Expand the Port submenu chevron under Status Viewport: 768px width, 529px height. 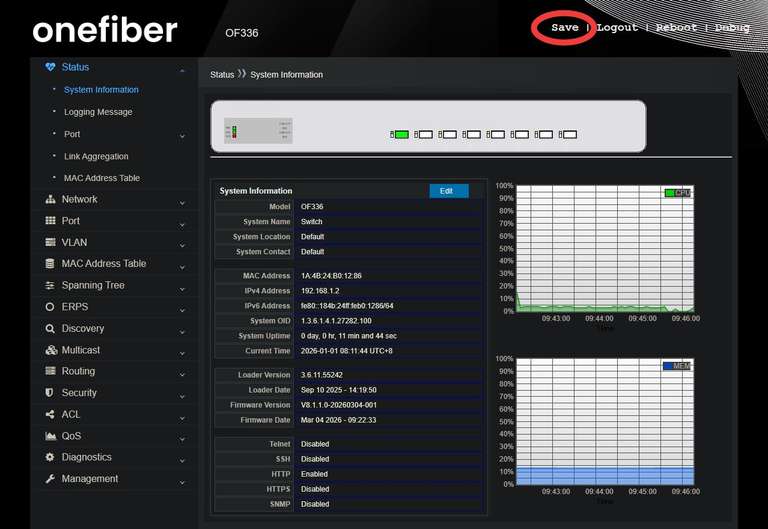pos(182,136)
